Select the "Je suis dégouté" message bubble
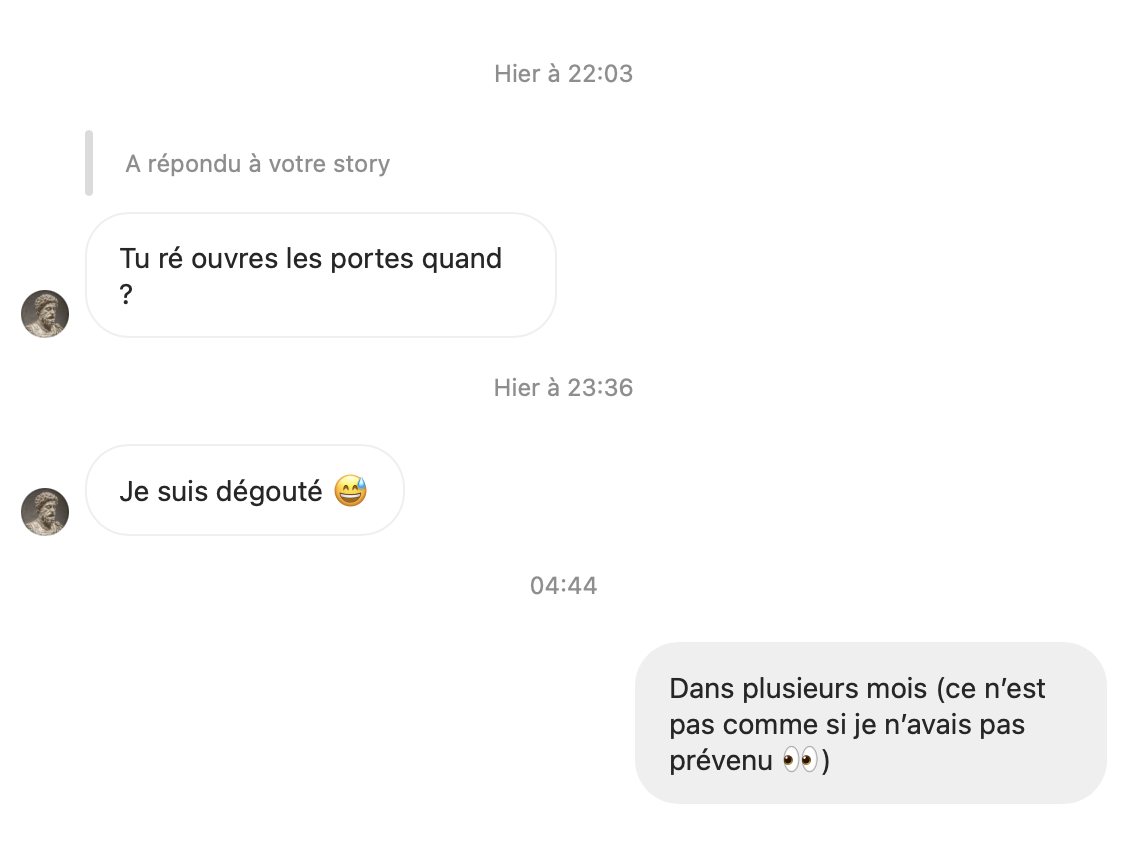 pos(244,491)
